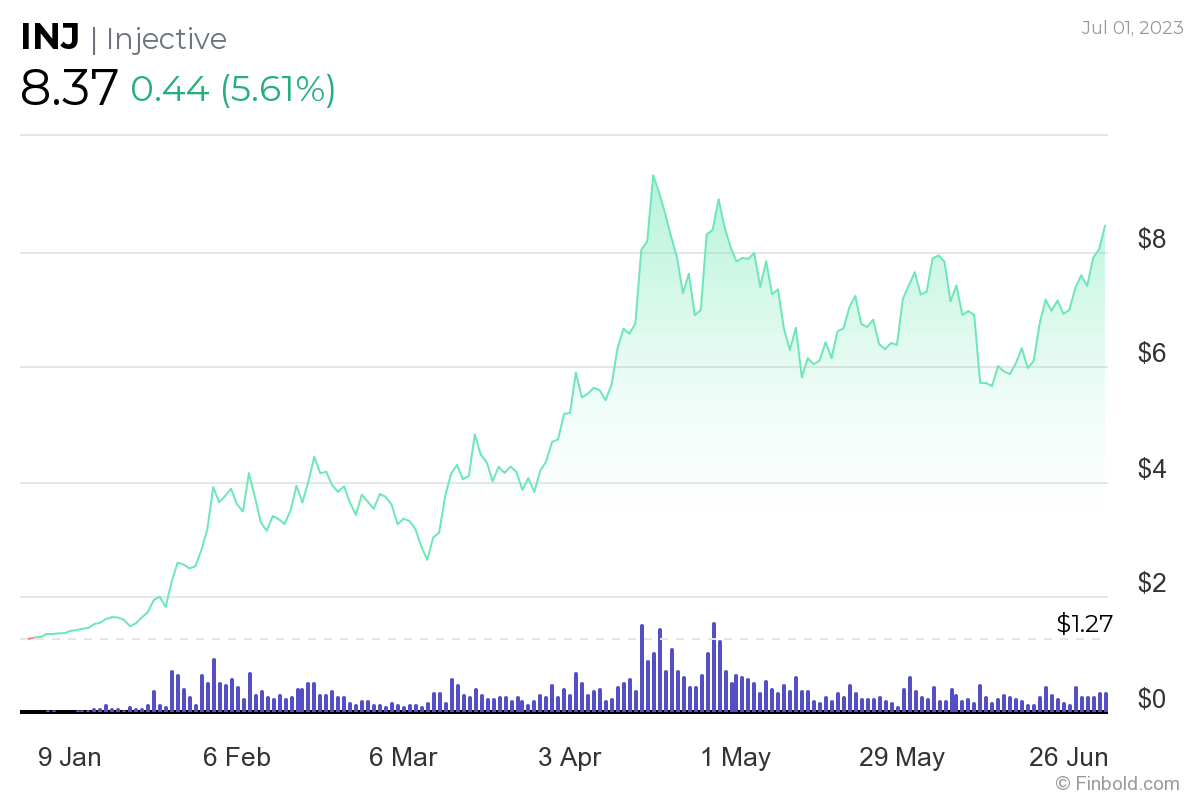
Task: Select the 6 Feb date tick
Action: [236, 757]
